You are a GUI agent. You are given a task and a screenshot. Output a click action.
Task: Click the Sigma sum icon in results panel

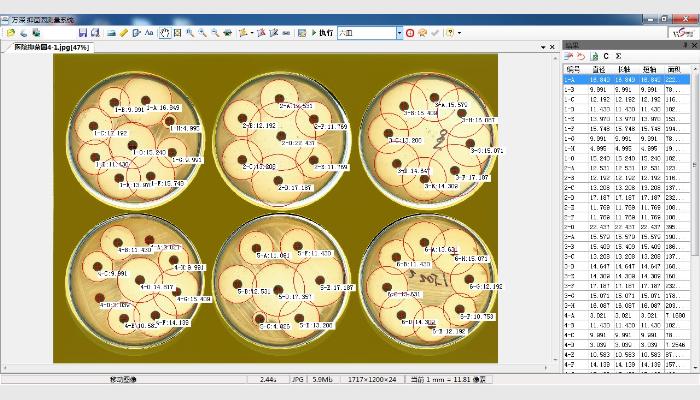click(x=617, y=56)
